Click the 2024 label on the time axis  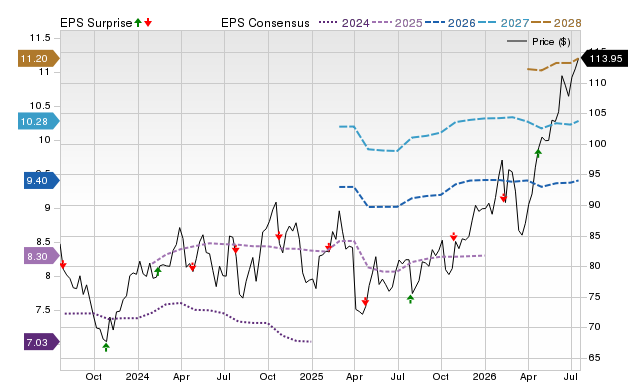[137, 376]
